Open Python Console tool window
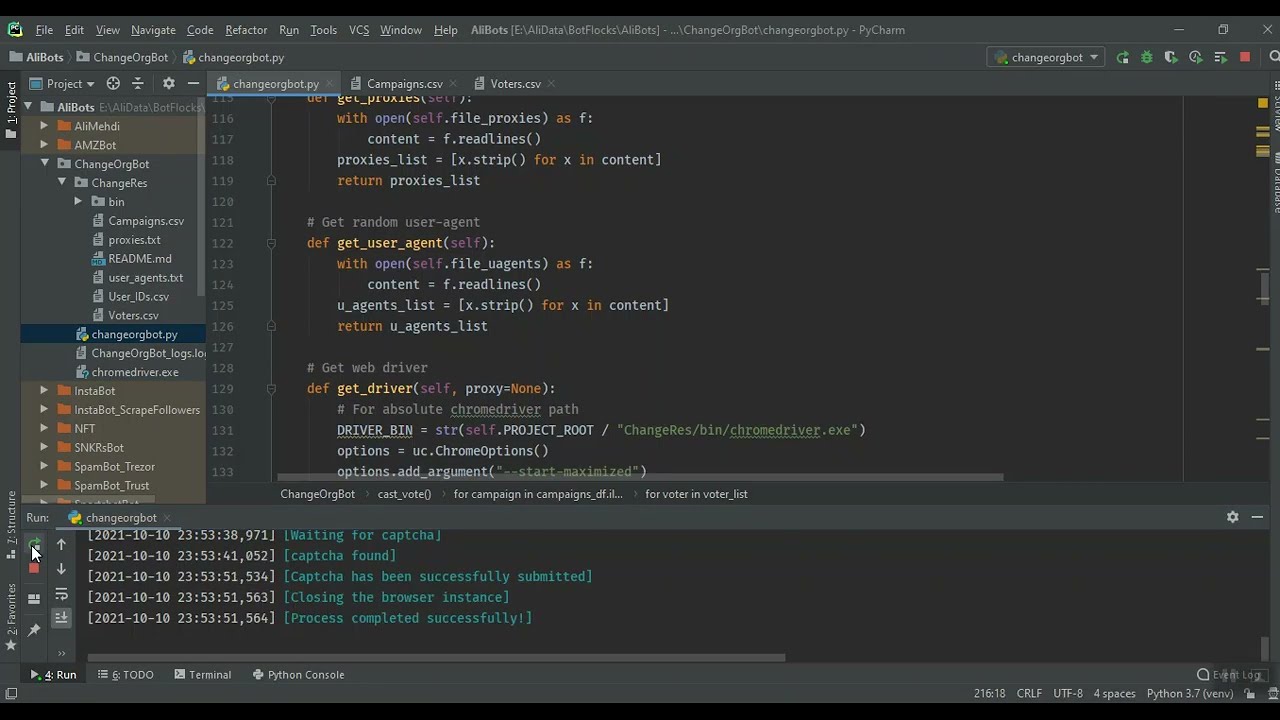The height and width of the screenshot is (720, 1280). click(298, 675)
